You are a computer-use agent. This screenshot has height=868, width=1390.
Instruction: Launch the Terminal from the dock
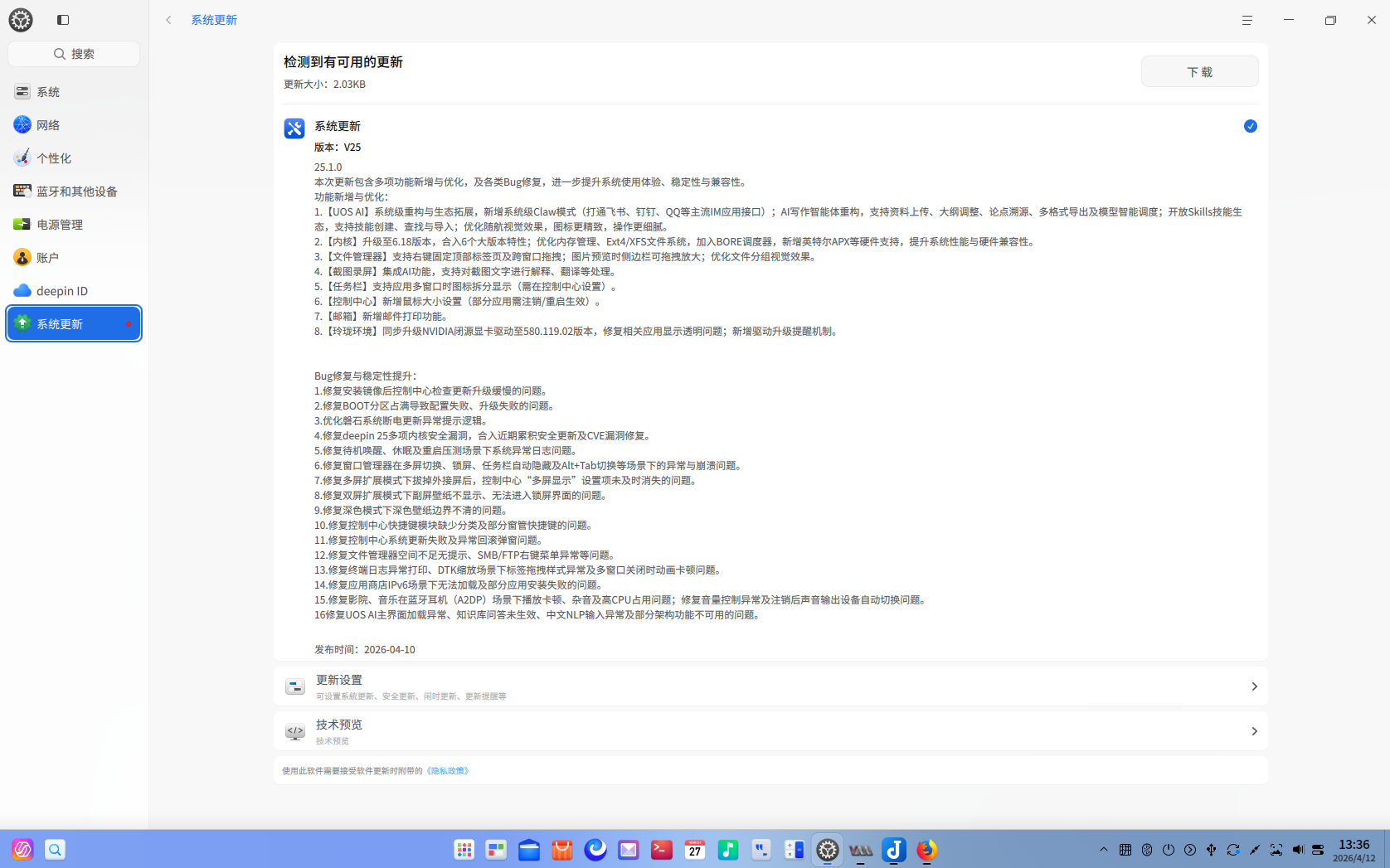pyautogui.click(x=662, y=850)
